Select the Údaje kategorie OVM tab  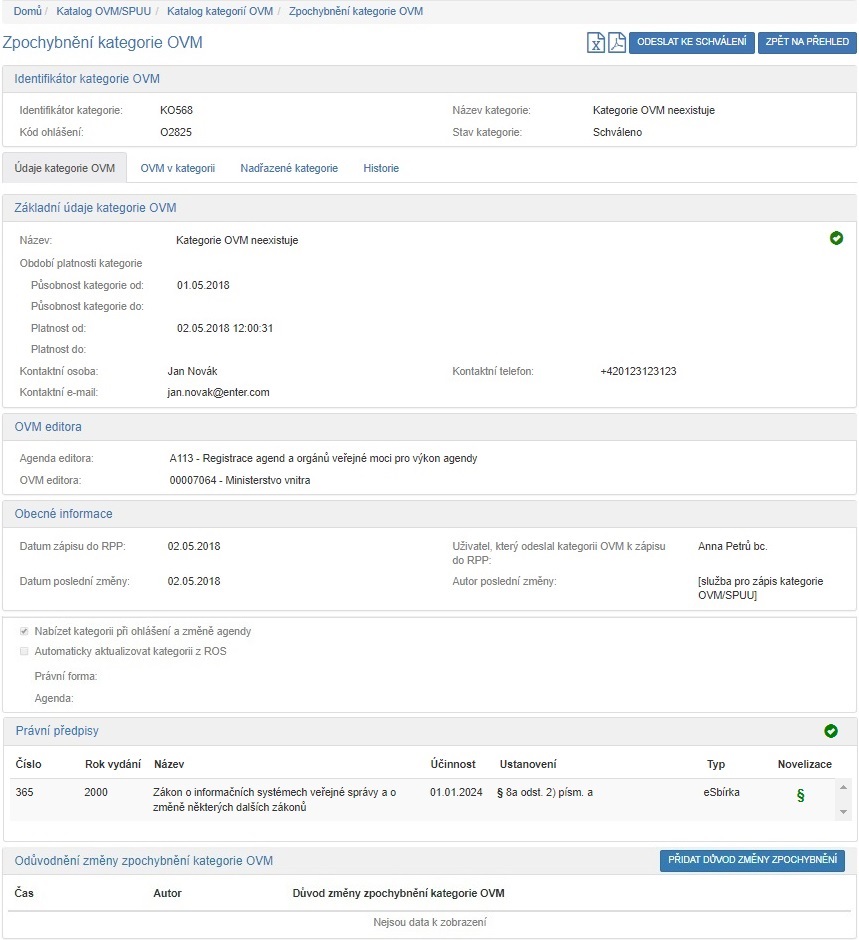click(x=65, y=168)
